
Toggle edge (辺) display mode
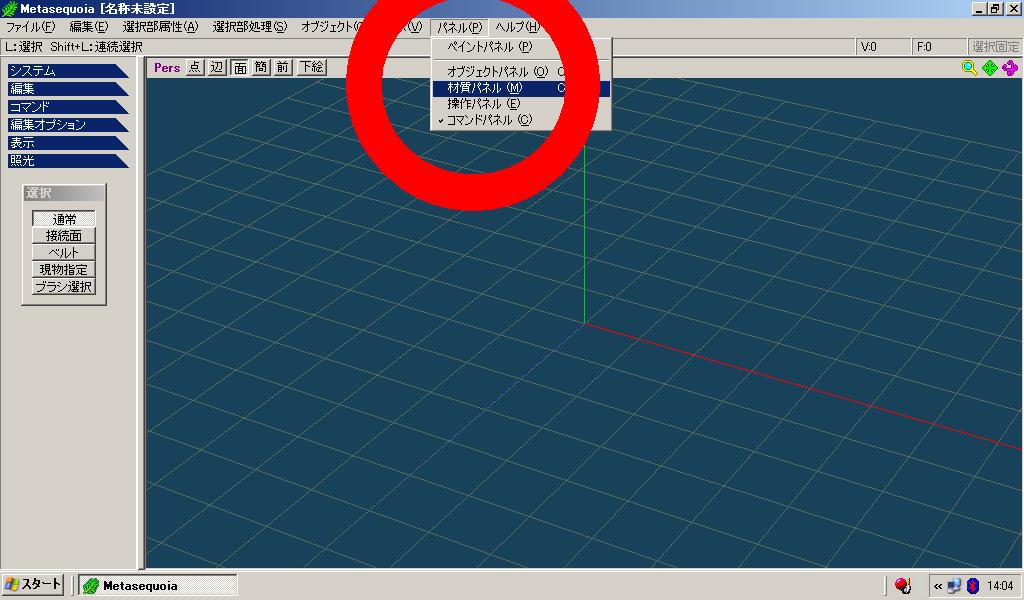(x=217, y=67)
